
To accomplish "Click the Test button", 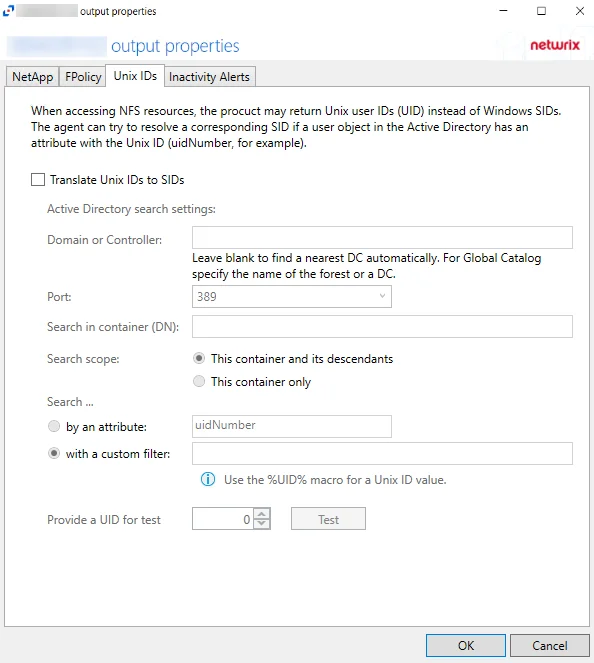I will click(x=328, y=519).
